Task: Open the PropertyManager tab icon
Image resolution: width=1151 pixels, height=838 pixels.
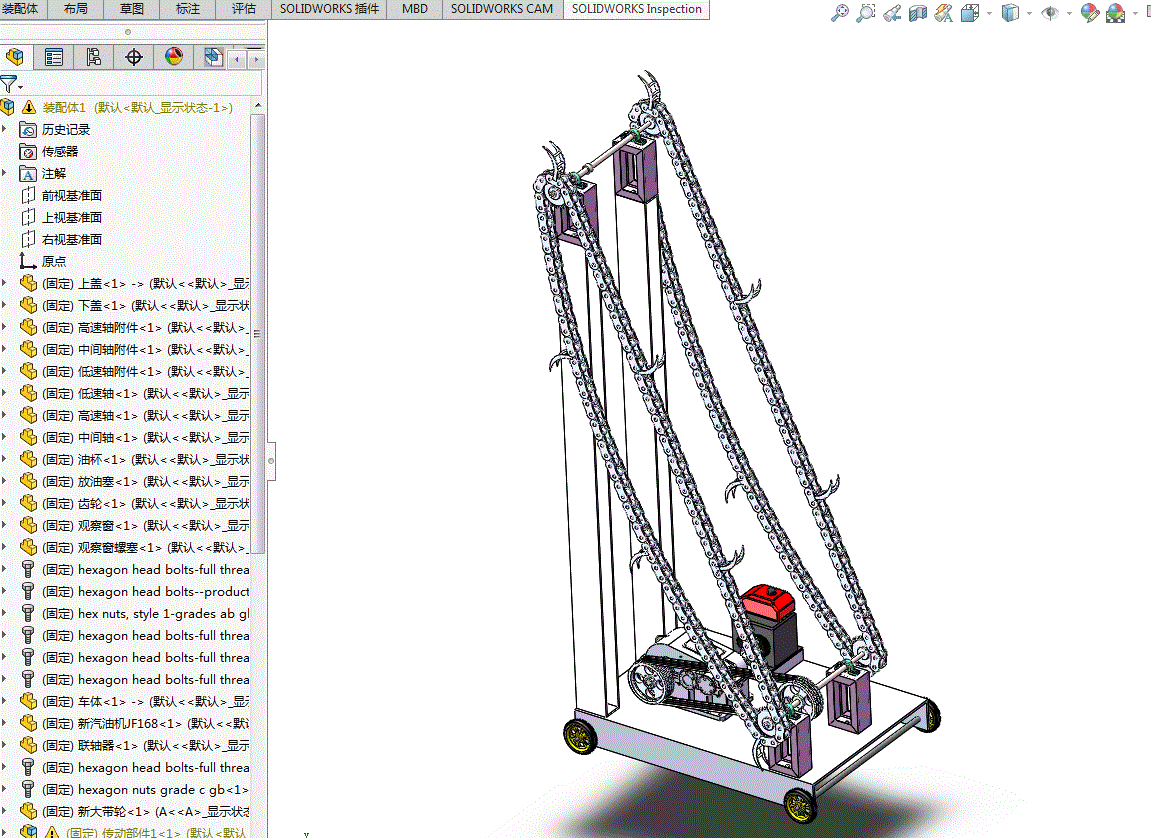Action: [x=54, y=57]
